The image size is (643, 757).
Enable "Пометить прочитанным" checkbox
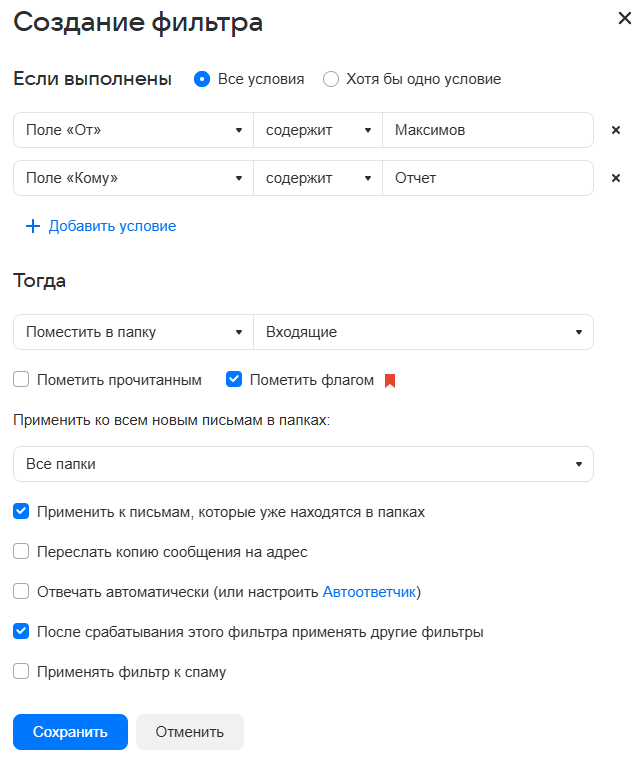(21, 380)
